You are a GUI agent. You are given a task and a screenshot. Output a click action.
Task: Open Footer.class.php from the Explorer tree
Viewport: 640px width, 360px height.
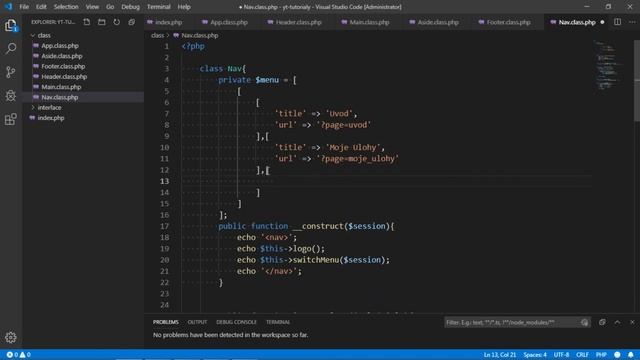pyautogui.click(x=63, y=66)
